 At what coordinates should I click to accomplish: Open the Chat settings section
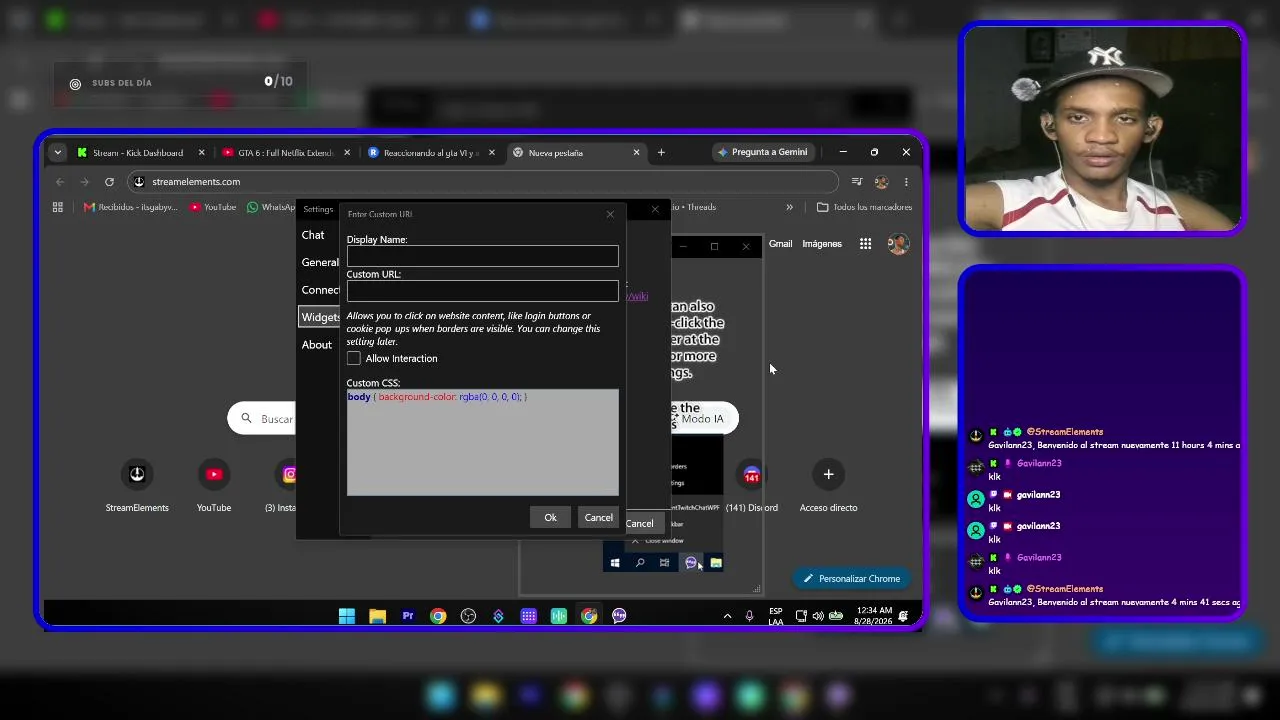[313, 235]
